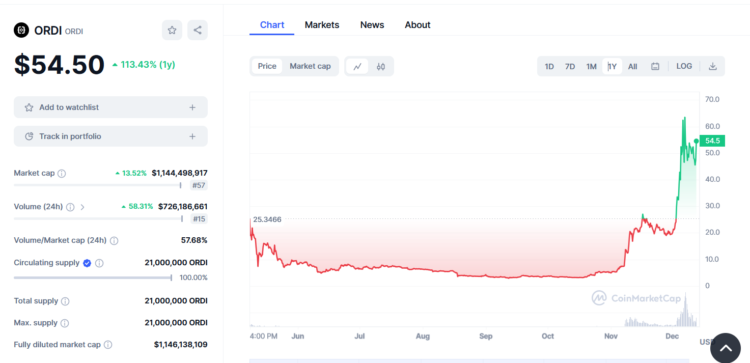This screenshot has width=750, height=363.
Task: Click info icon next to Circulating supply
Action: pyautogui.click(x=99, y=263)
